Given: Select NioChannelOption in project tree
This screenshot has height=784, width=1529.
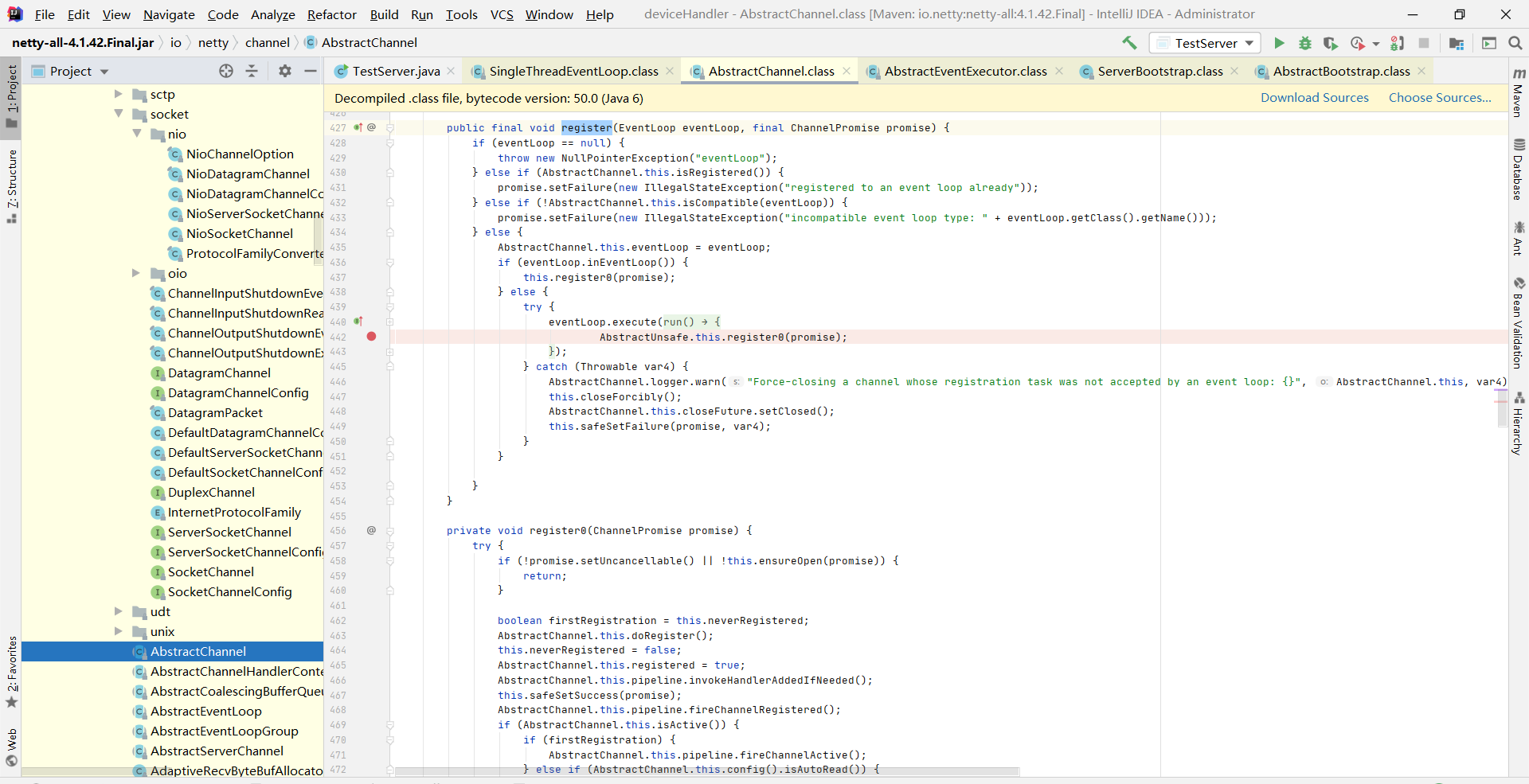Looking at the screenshot, I should (x=240, y=154).
